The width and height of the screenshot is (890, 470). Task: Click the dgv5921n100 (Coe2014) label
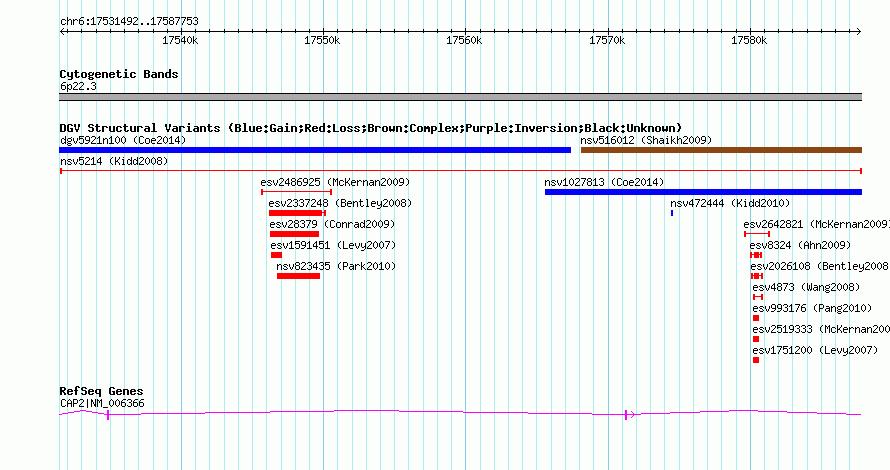pos(123,140)
